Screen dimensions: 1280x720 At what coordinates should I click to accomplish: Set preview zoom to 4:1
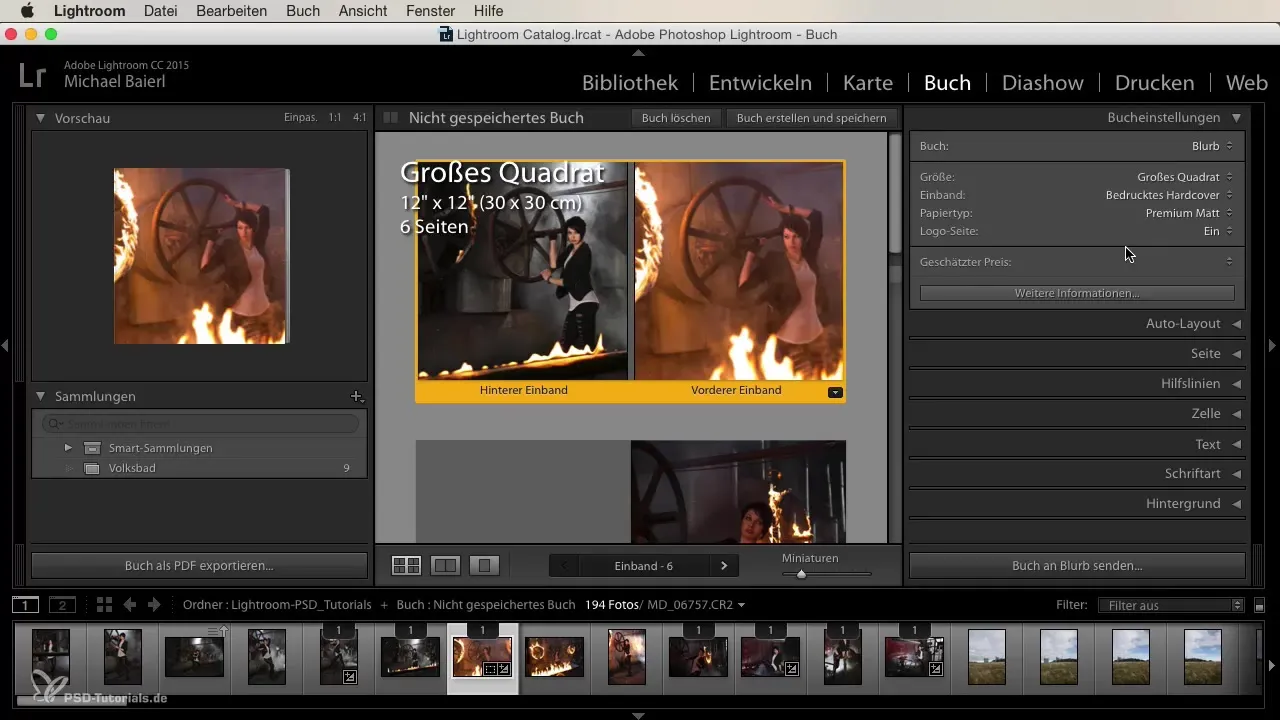pos(359,118)
